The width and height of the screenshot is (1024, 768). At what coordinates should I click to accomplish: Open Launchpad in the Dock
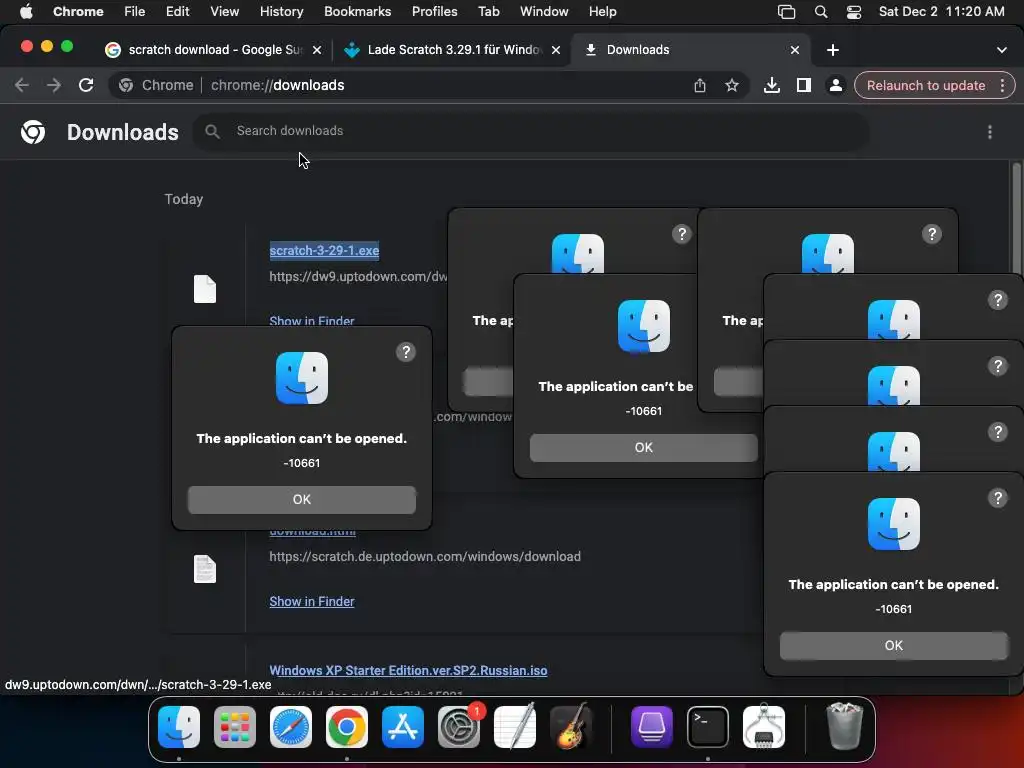point(235,727)
